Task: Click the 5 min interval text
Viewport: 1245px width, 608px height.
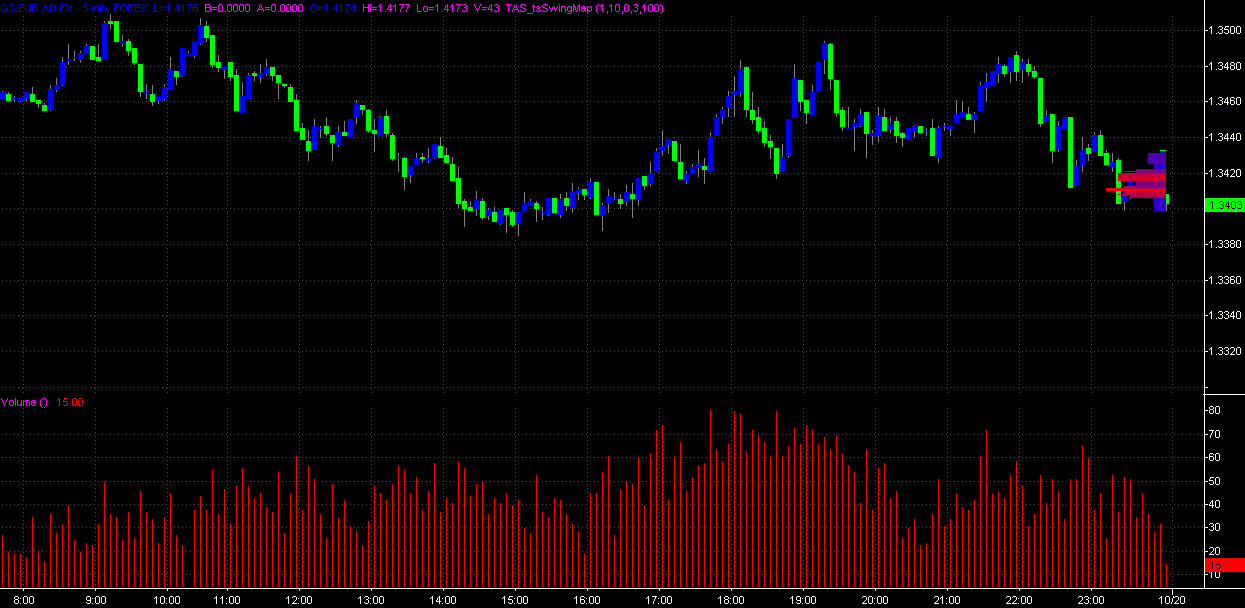Action: pos(97,8)
